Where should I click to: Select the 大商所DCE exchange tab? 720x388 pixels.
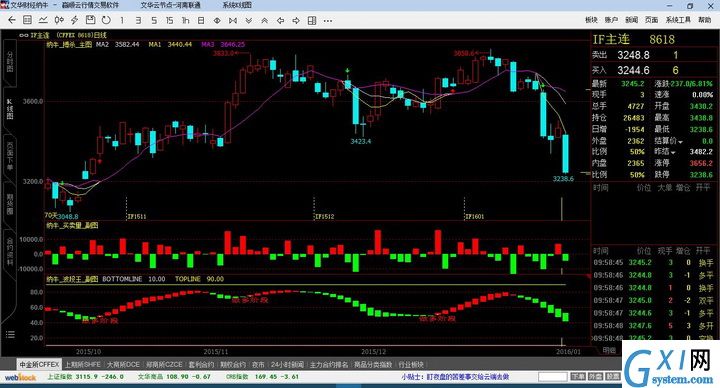point(123,364)
